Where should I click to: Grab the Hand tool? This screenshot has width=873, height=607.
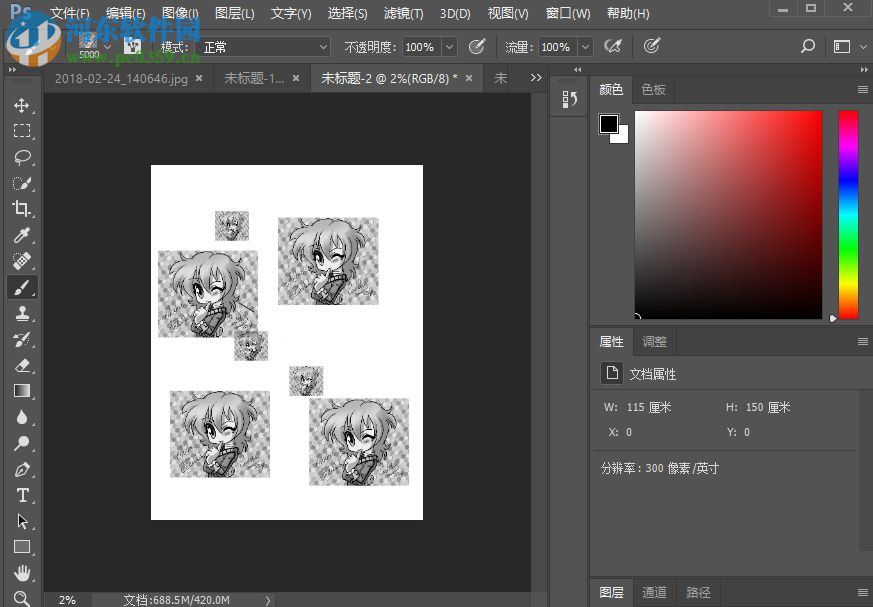tap(22, 573)
